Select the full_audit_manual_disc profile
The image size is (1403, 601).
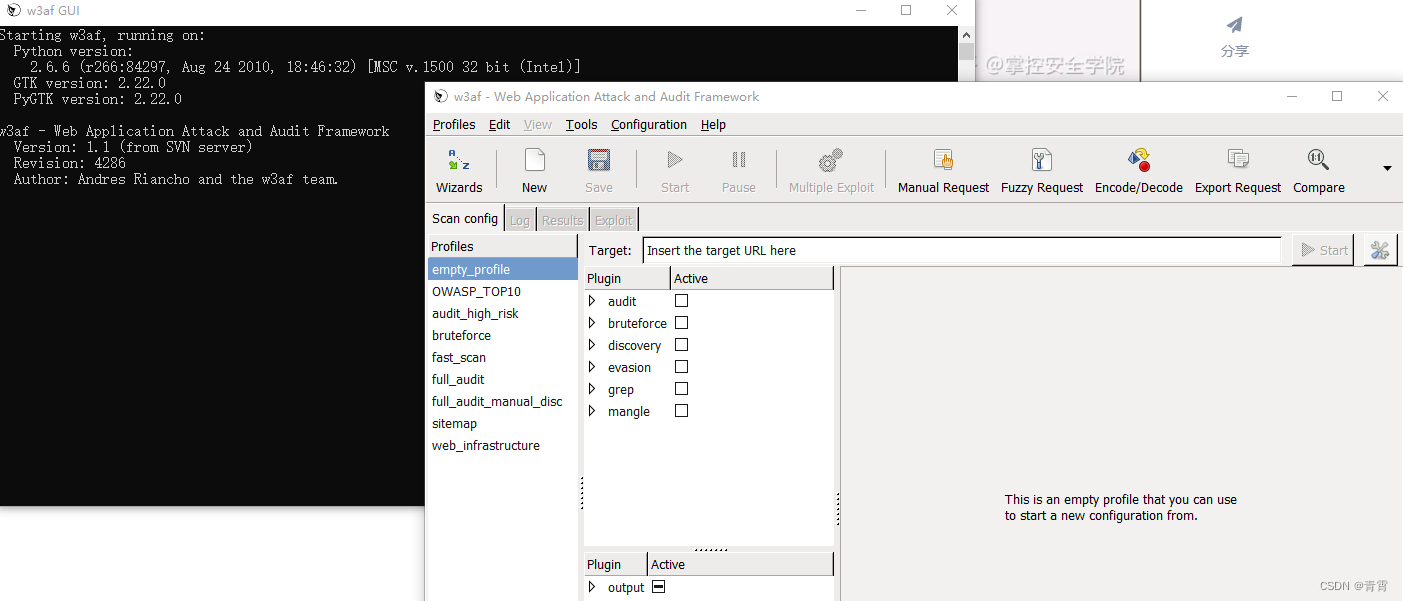[502, 401]
